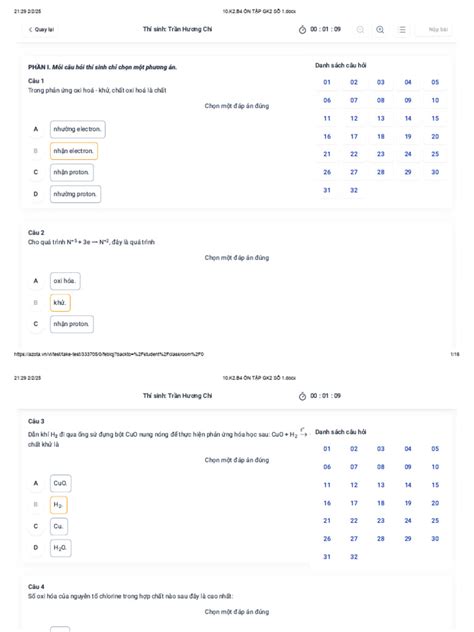The width and height of the screenshot is (474, 632).
Task: Submit the test with Nộp bài button
Action: coord(438,29)
